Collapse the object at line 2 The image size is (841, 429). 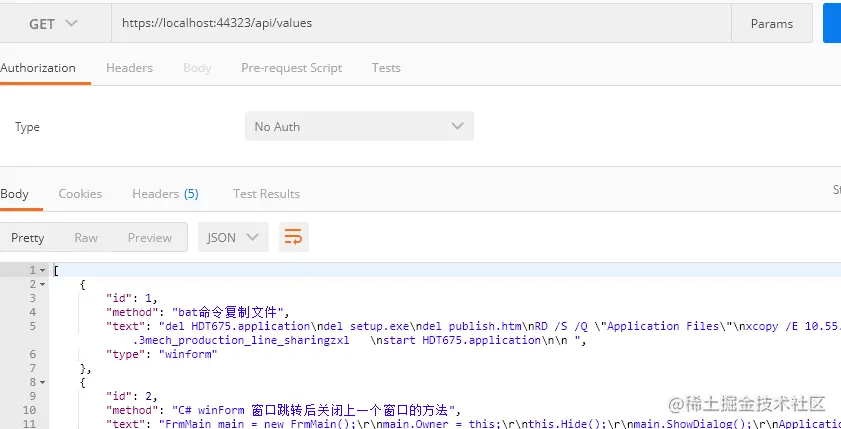(x=42, y=284)
